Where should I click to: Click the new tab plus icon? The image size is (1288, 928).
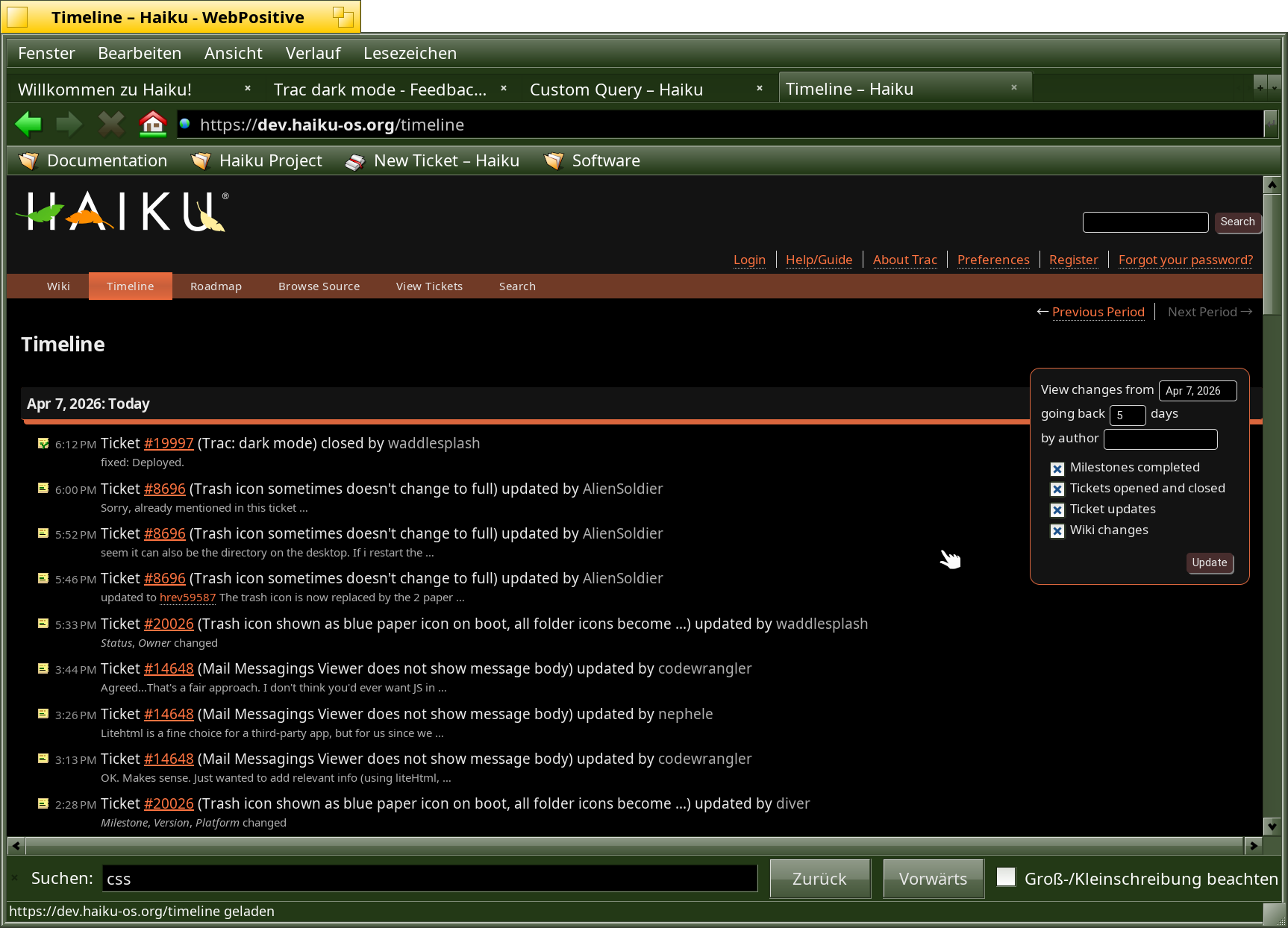[1260, 88]
